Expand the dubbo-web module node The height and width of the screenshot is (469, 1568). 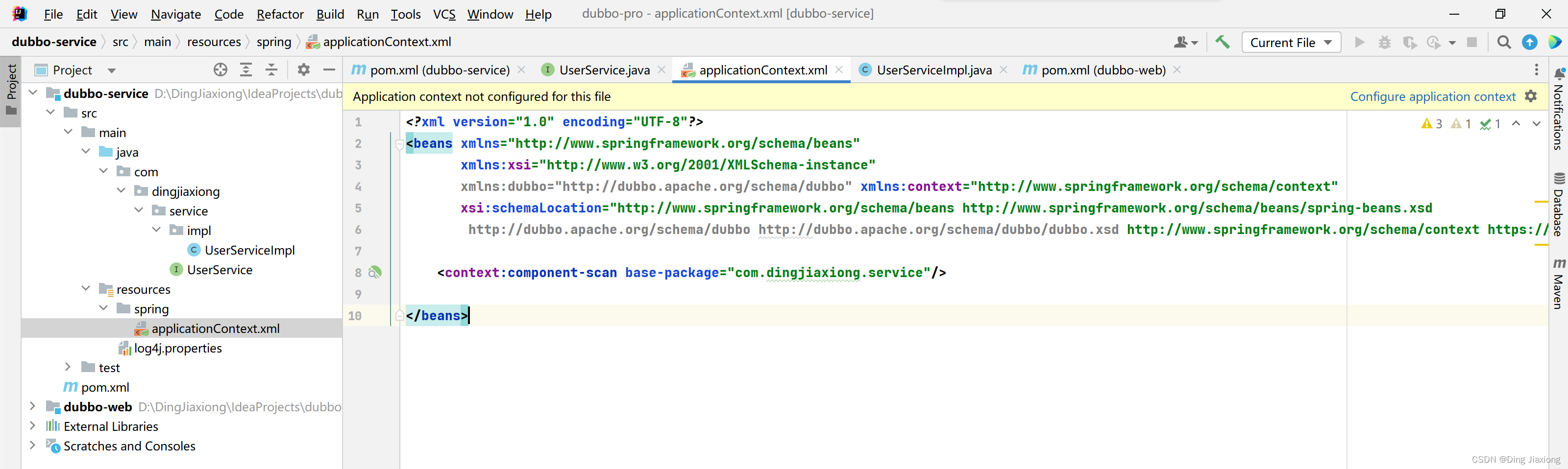pyautogui.click(x=33, y=406)
